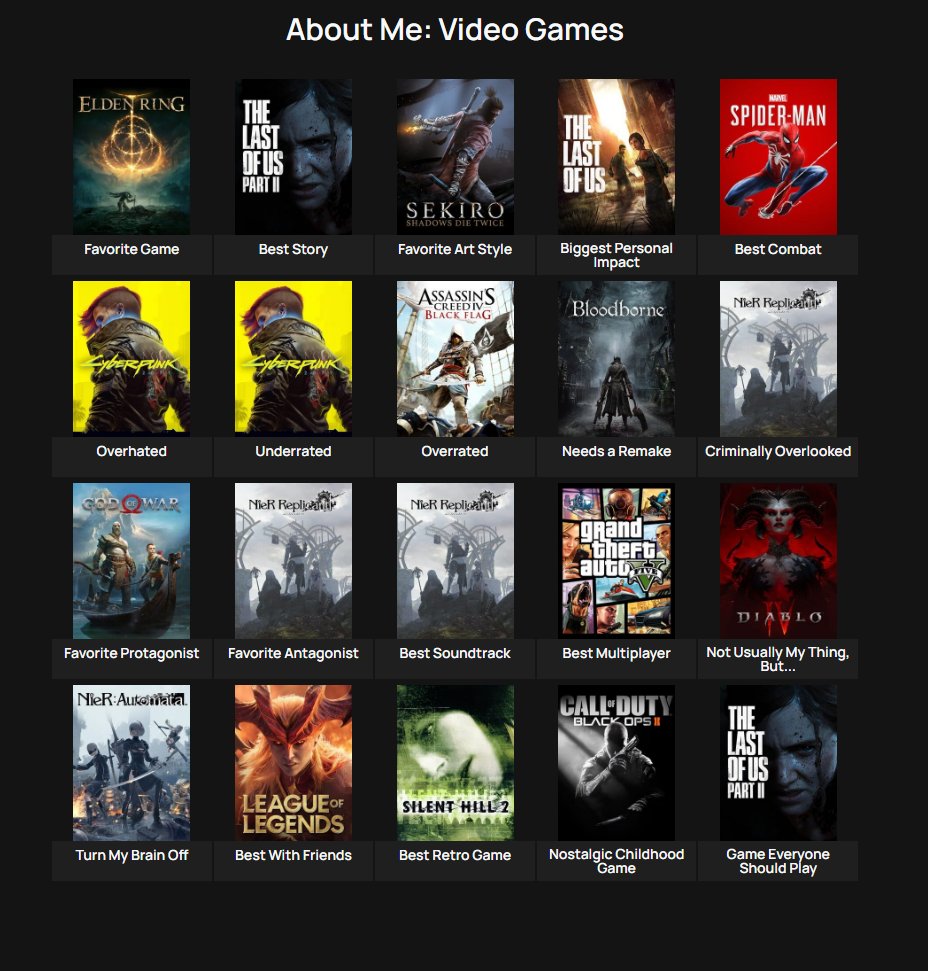Click the "Best With Friends" label
The height and width of the screenshot is (971, 928).
point(293,855)
